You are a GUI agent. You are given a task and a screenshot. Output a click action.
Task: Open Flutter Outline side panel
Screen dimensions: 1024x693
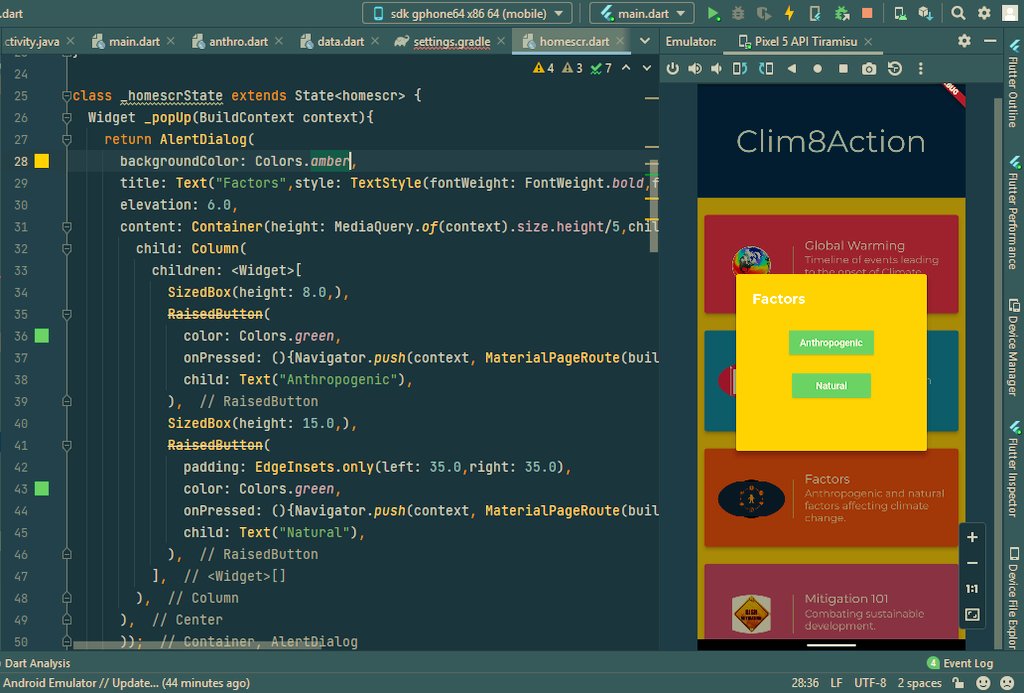point(1014,83)
